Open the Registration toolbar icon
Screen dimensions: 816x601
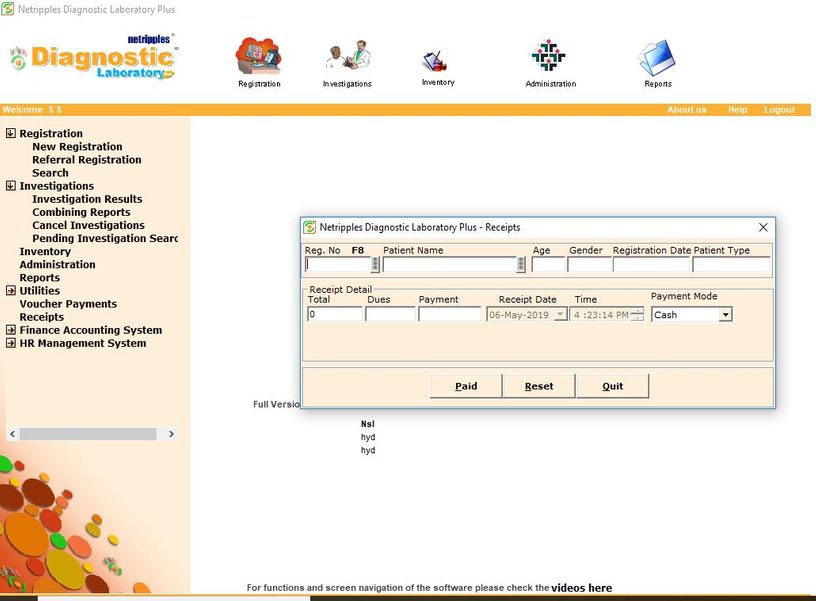click(259, 62)
